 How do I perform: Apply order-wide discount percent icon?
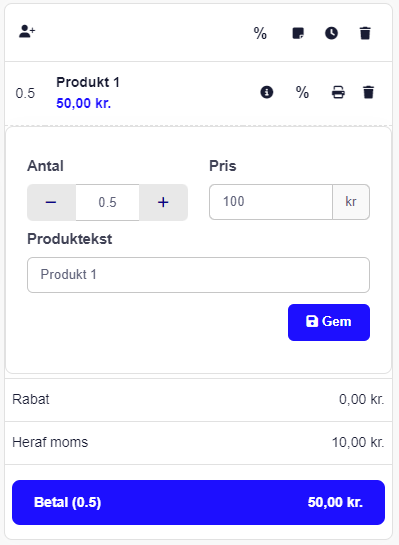pyautogui.click(x=260, y=33)
